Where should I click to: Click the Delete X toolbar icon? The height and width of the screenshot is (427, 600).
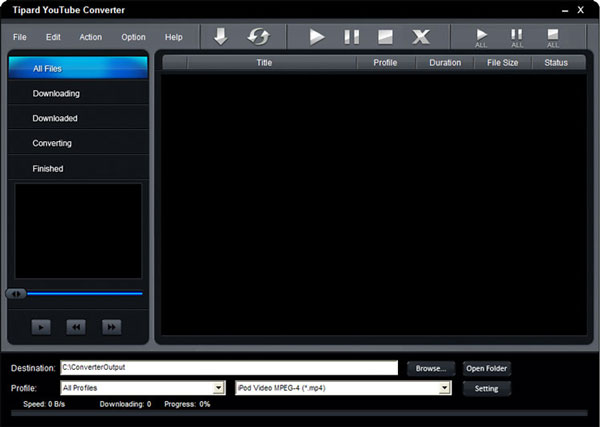click(421, 37)
